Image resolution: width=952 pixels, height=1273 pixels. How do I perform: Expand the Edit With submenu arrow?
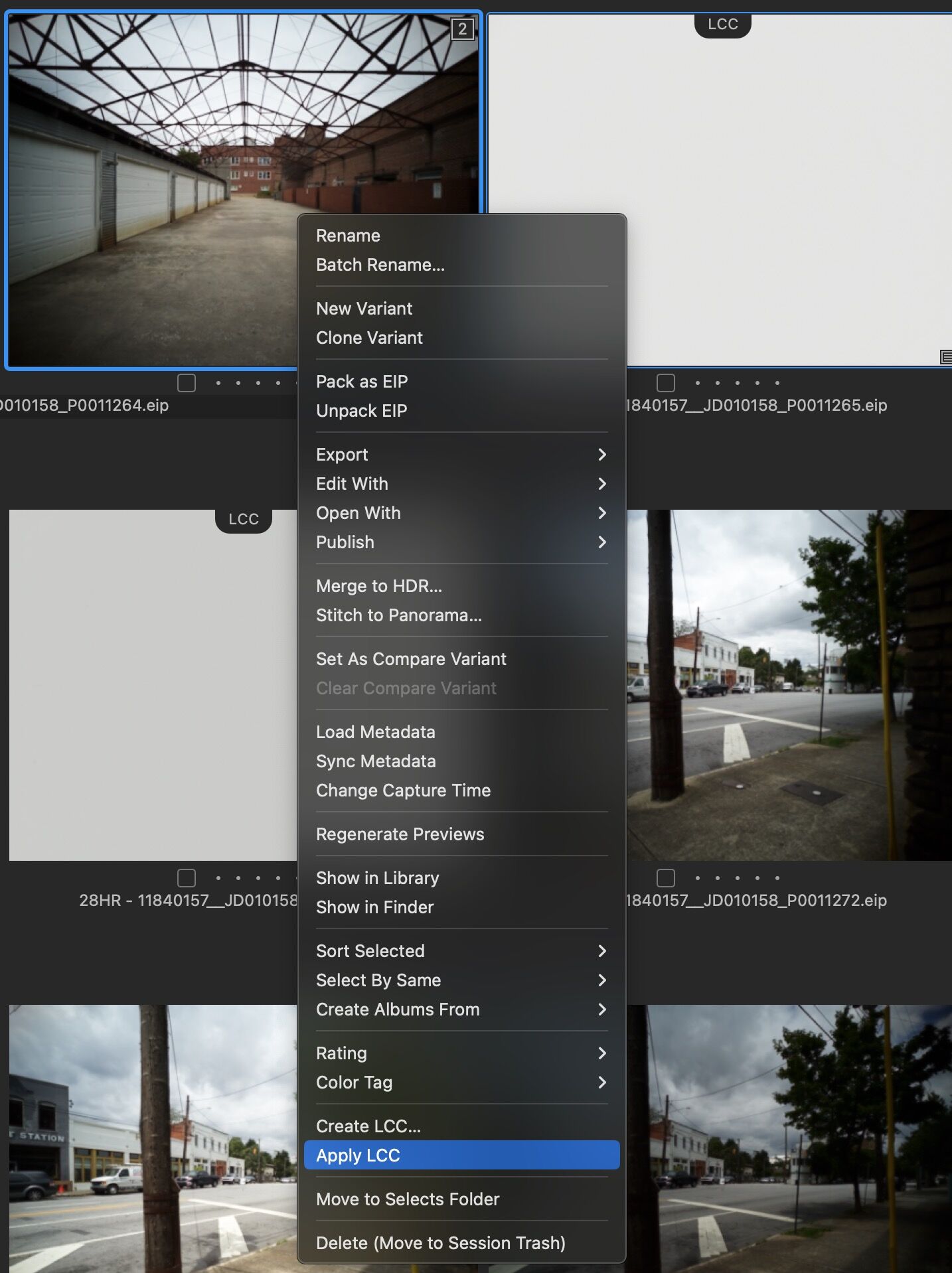click(602, 484)
